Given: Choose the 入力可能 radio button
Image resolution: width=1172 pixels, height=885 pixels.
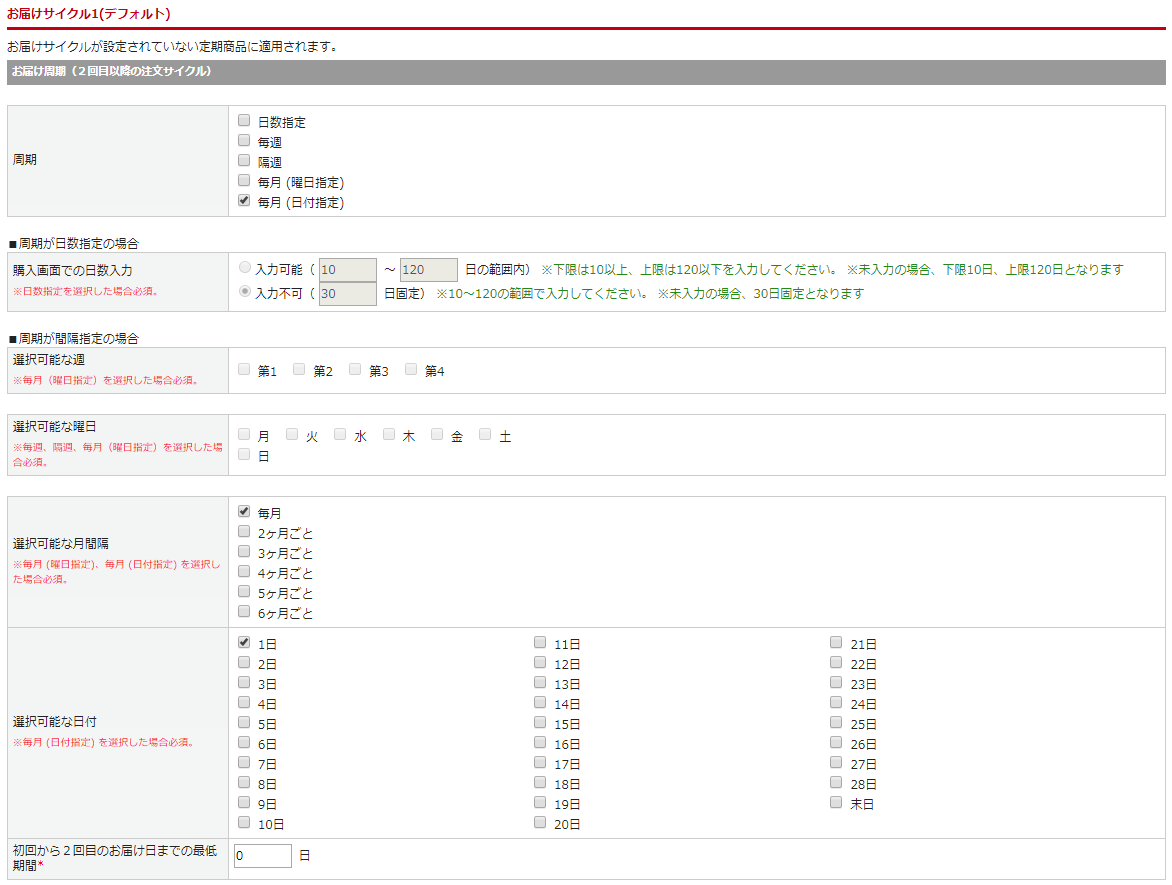Looking at the screenshot, I should click(x=245, y=268).
